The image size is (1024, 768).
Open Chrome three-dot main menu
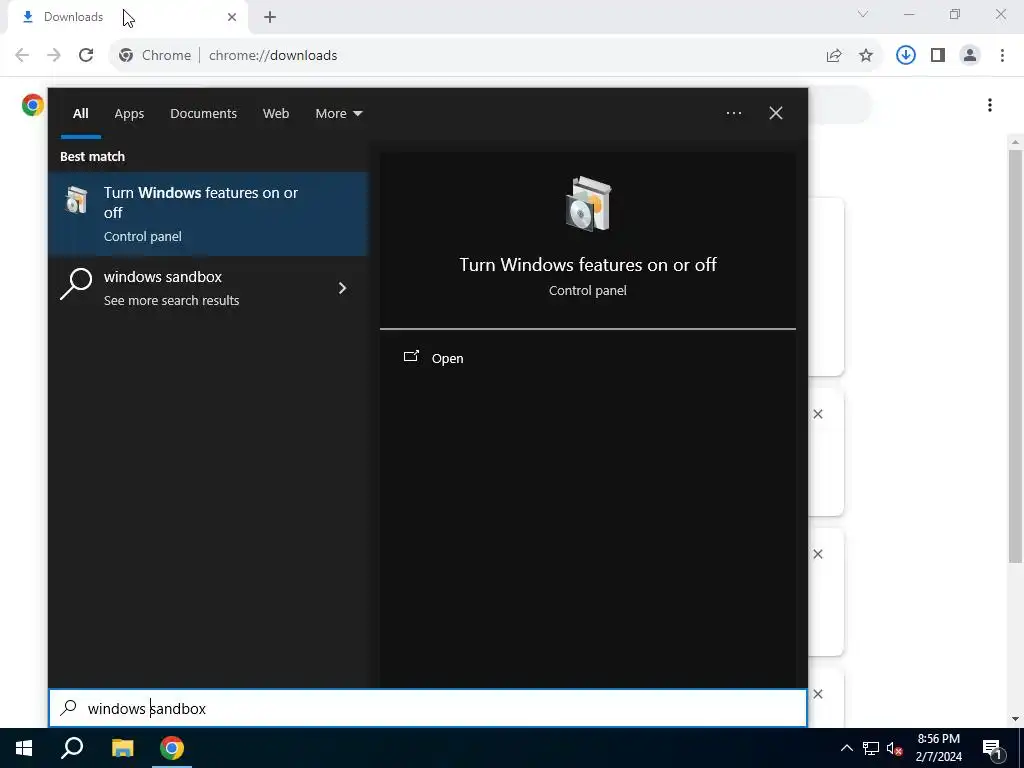[x=1002, y=56]
